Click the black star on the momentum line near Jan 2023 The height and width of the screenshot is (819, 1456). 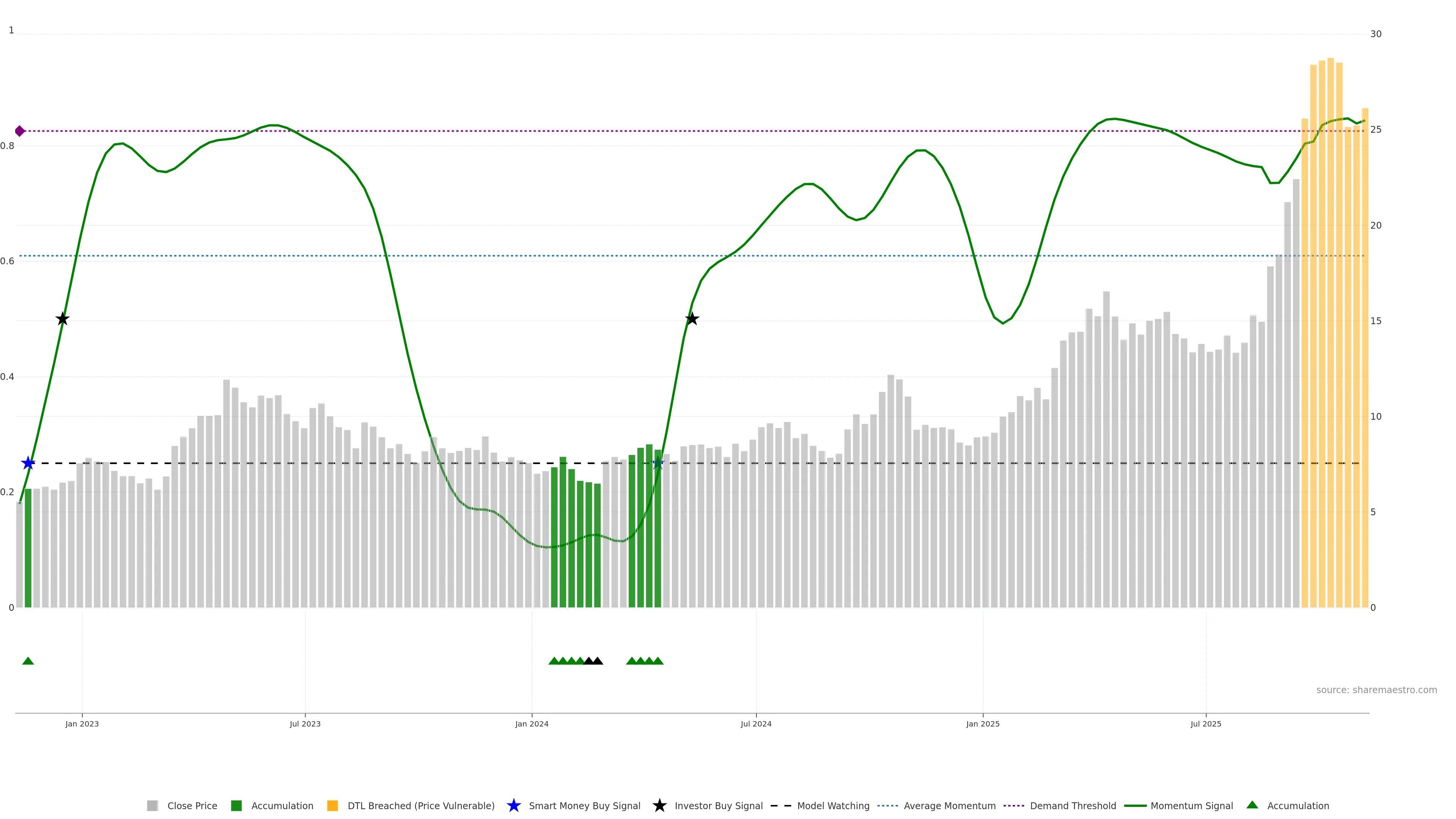63,319
